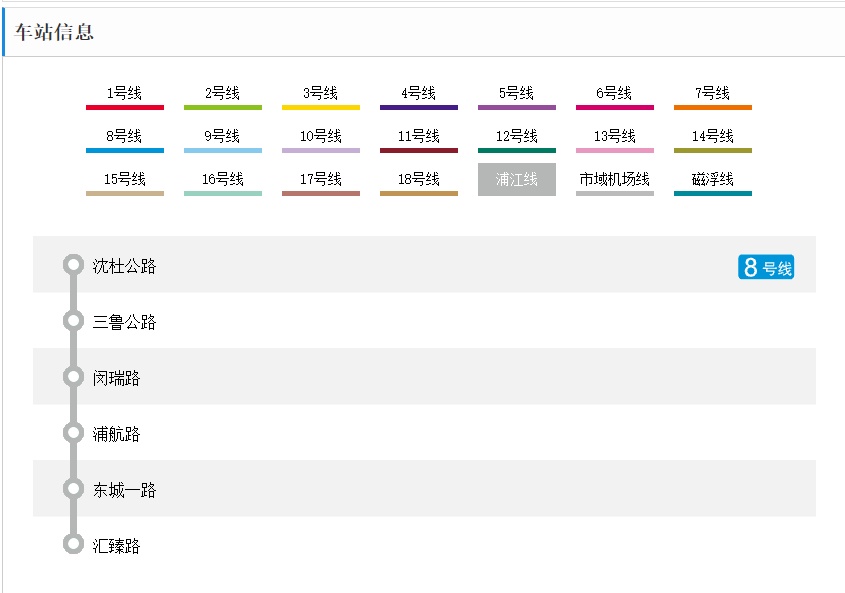Image resolution: width=845 pixels, height=593 pixels.
Task: Switch to the 1号线 tab
Action: pos(124,94)
